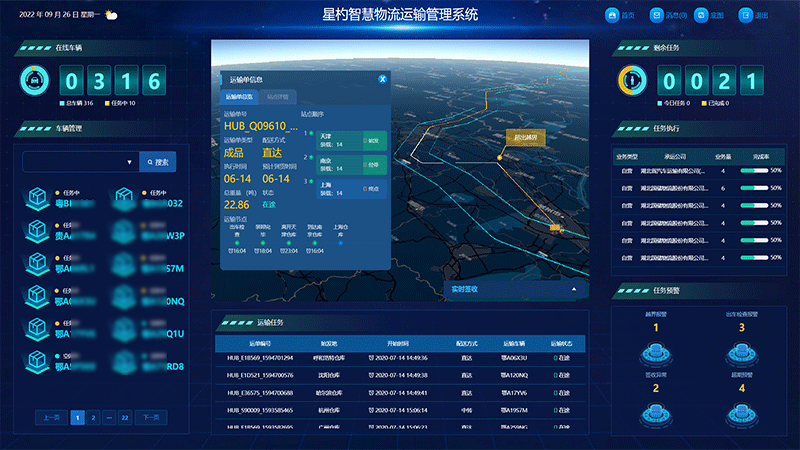Click the remaining tasks circular icon
The width and height of the screenshot is (800, 450).
(x=631, y=80)
